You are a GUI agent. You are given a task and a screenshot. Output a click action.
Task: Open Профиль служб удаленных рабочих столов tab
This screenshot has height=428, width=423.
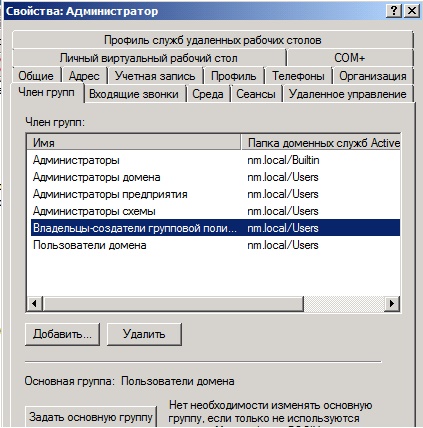213,40
